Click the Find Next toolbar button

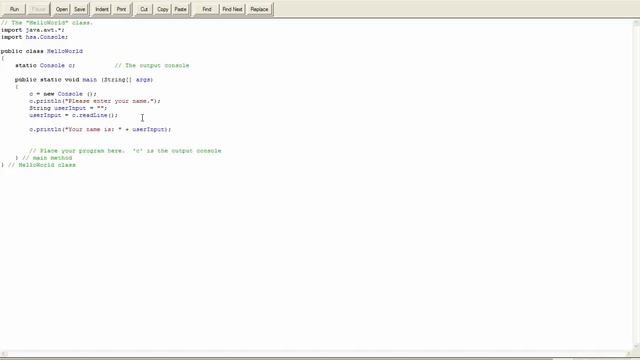point(232,9)
